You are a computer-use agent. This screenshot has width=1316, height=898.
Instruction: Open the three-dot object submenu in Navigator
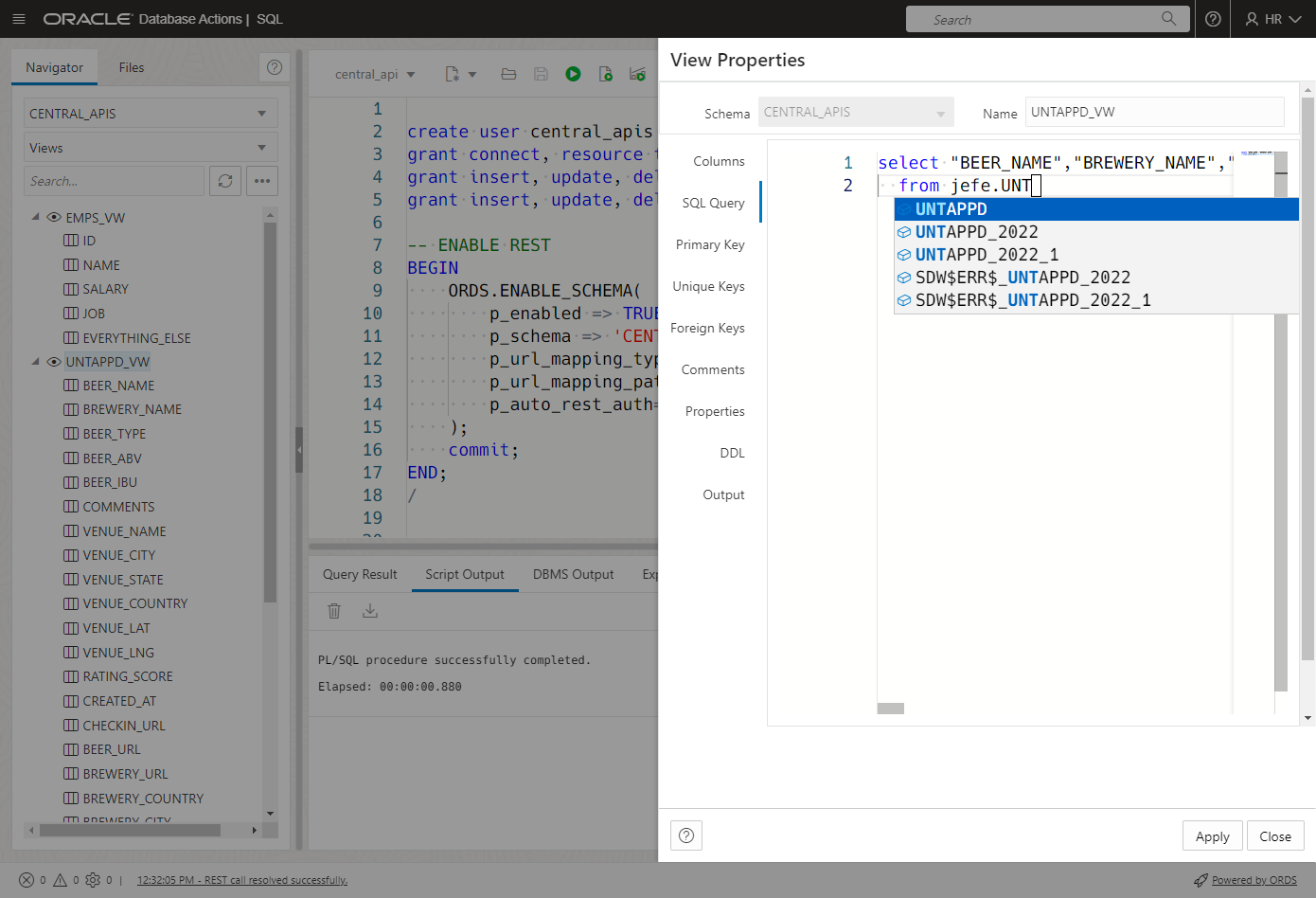[x=262, y=181]
